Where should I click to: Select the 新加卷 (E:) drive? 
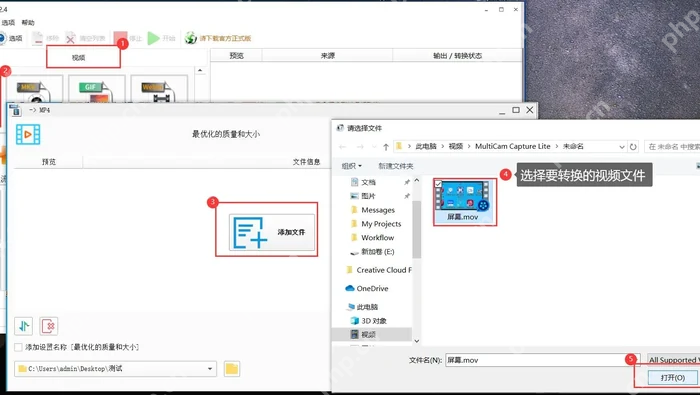pyautogui.click(x=377, y=252)
